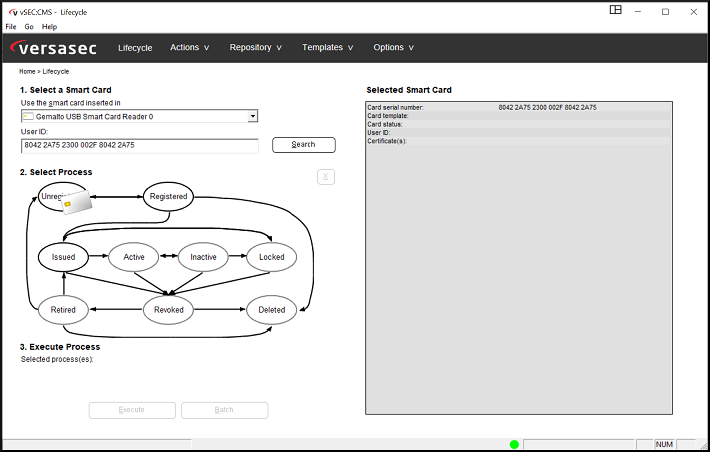This screenshot has height=452, width=710.
Task: Maximize the vSEC:CMS window
Action: [x=665, y=12]
